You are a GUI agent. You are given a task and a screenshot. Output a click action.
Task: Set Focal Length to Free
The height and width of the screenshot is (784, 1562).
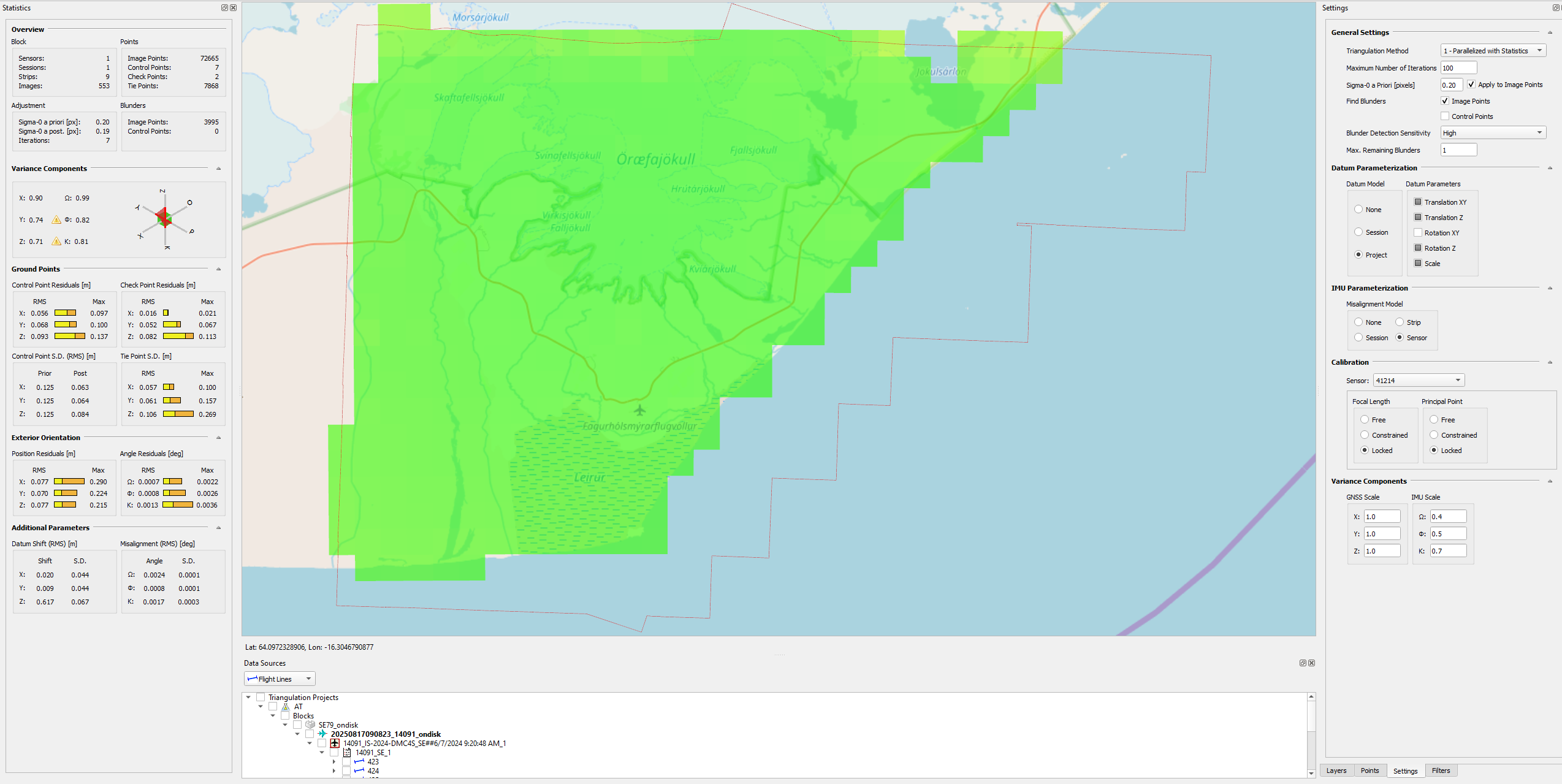[1365, 420]
